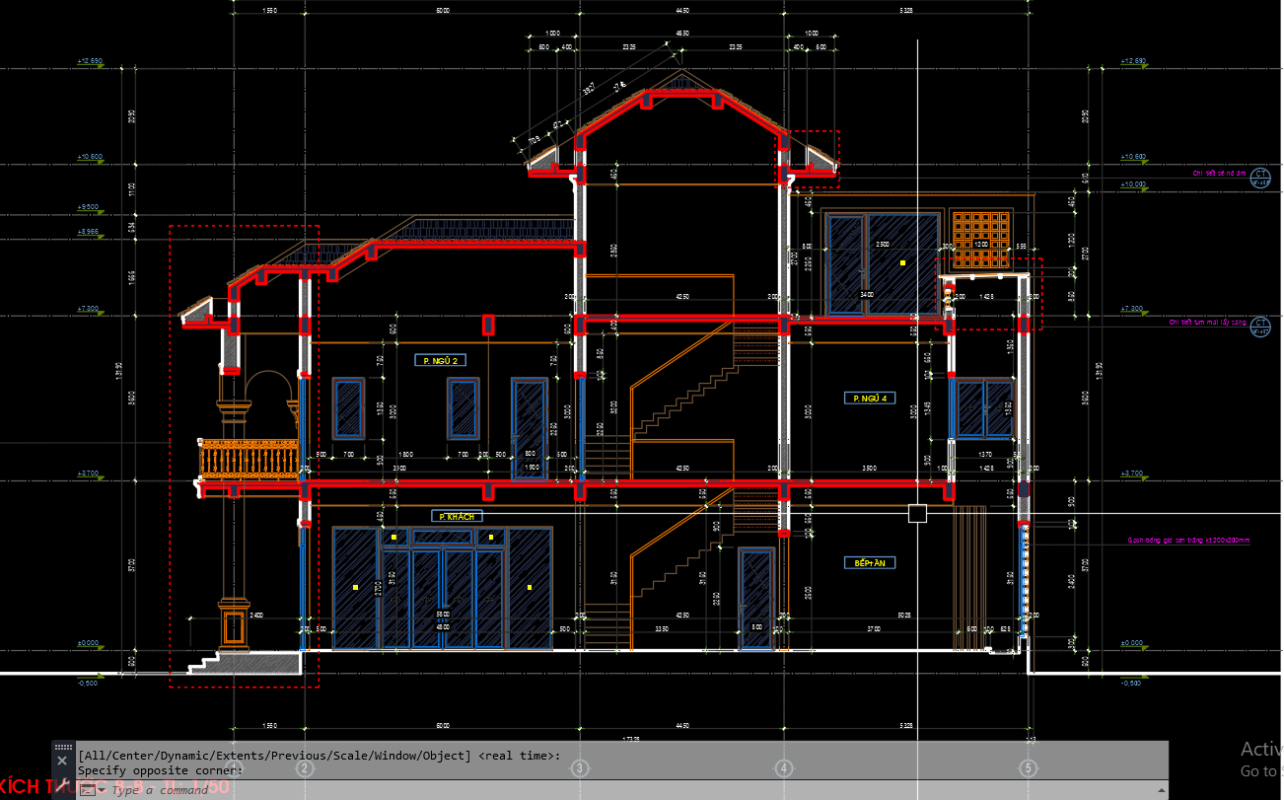Close the command line window
This screenshot has width=1284, height=800.
pyautogui.click(x=62, y=761)
